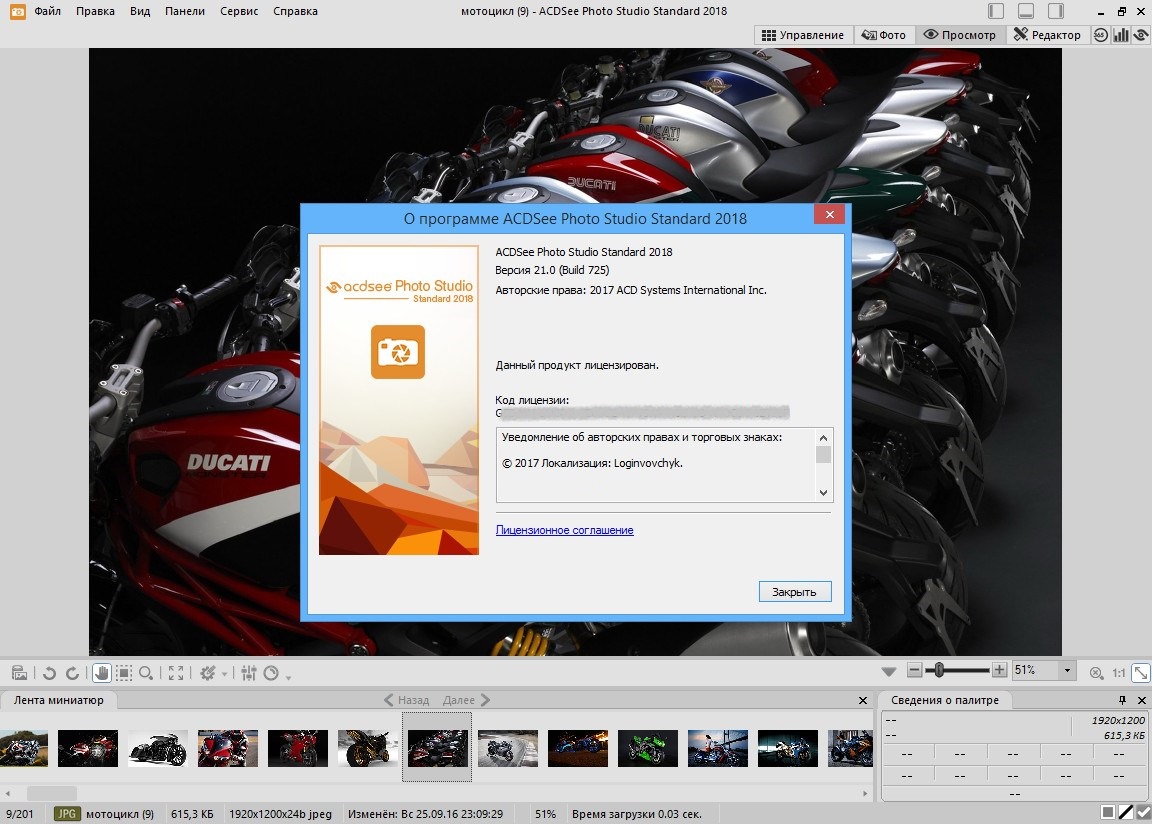Open the ACDSee 365 icon

[1101, 35]
